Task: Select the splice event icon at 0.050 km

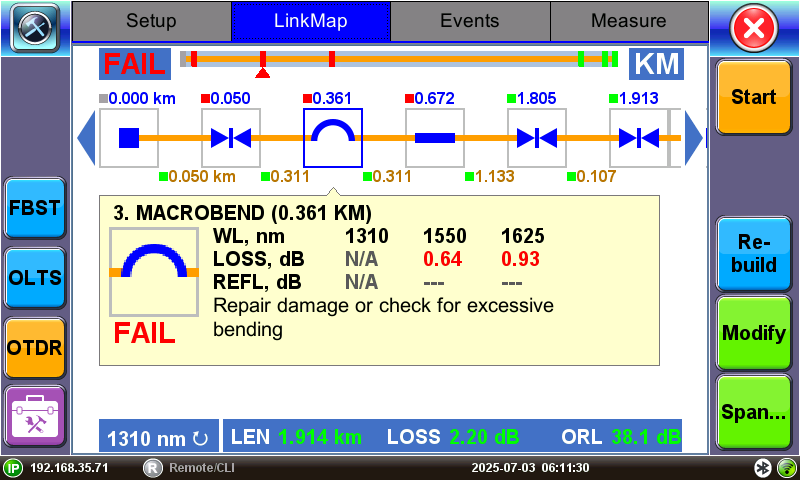Action: point(231,138)
